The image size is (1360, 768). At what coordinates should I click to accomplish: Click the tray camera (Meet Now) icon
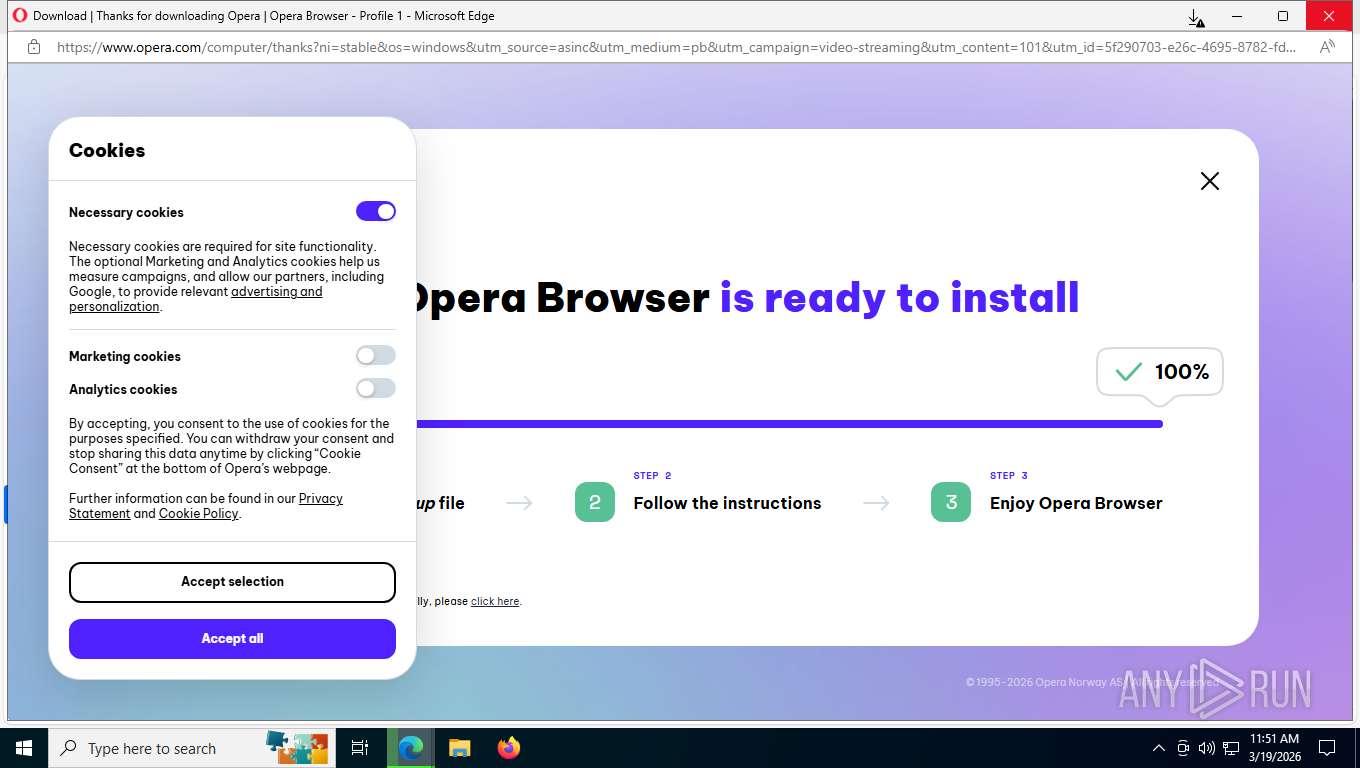click(1183, 748)
